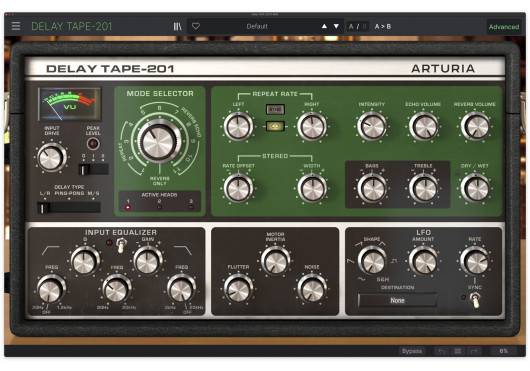The width and height of the screenshot is (530, 371).
Task: Click the Stereo Rate Offset knob
Action: (238, 188)
